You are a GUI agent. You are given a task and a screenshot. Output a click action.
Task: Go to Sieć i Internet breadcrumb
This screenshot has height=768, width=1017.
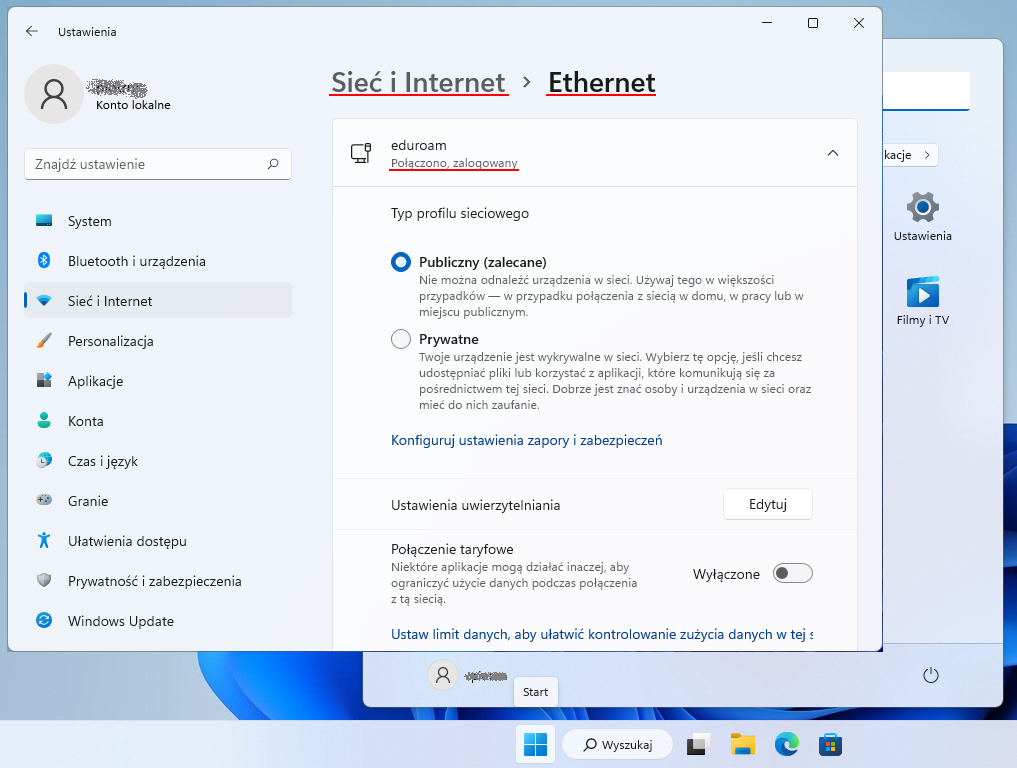(x=418, y=82)
